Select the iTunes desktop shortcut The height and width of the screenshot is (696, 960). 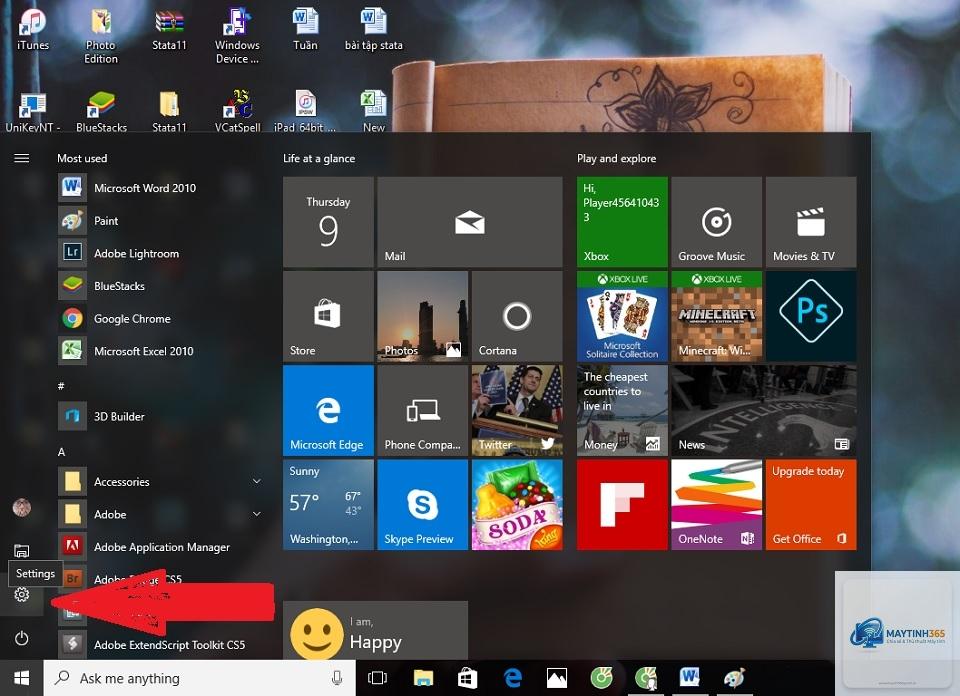click(33, 29)
